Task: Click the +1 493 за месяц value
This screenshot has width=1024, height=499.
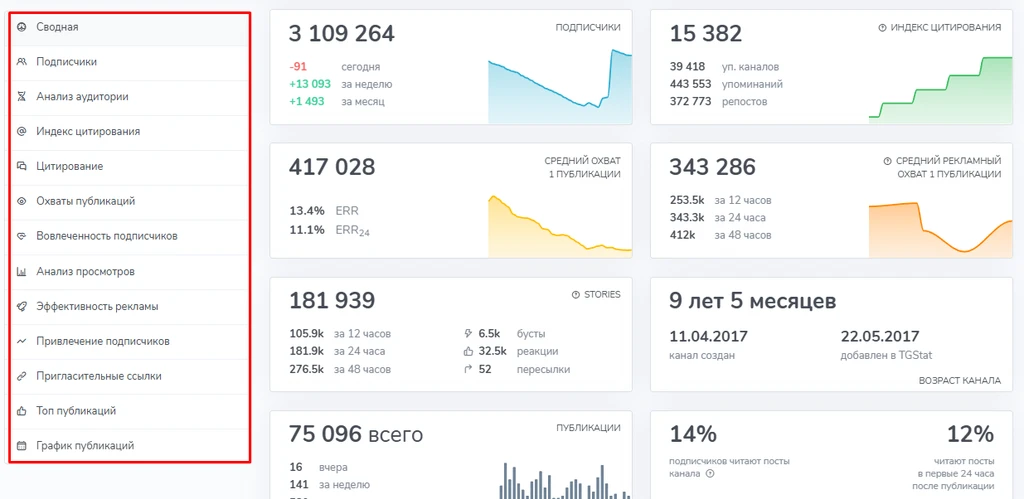Action: [306, 101]
